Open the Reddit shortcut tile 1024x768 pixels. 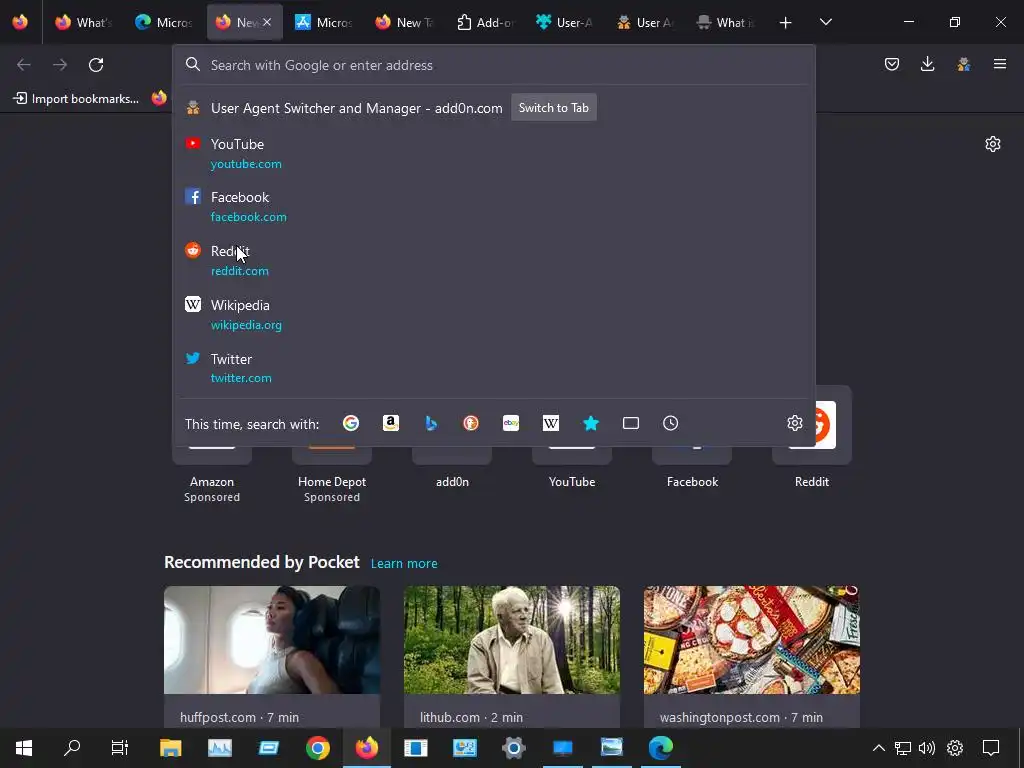812,438
